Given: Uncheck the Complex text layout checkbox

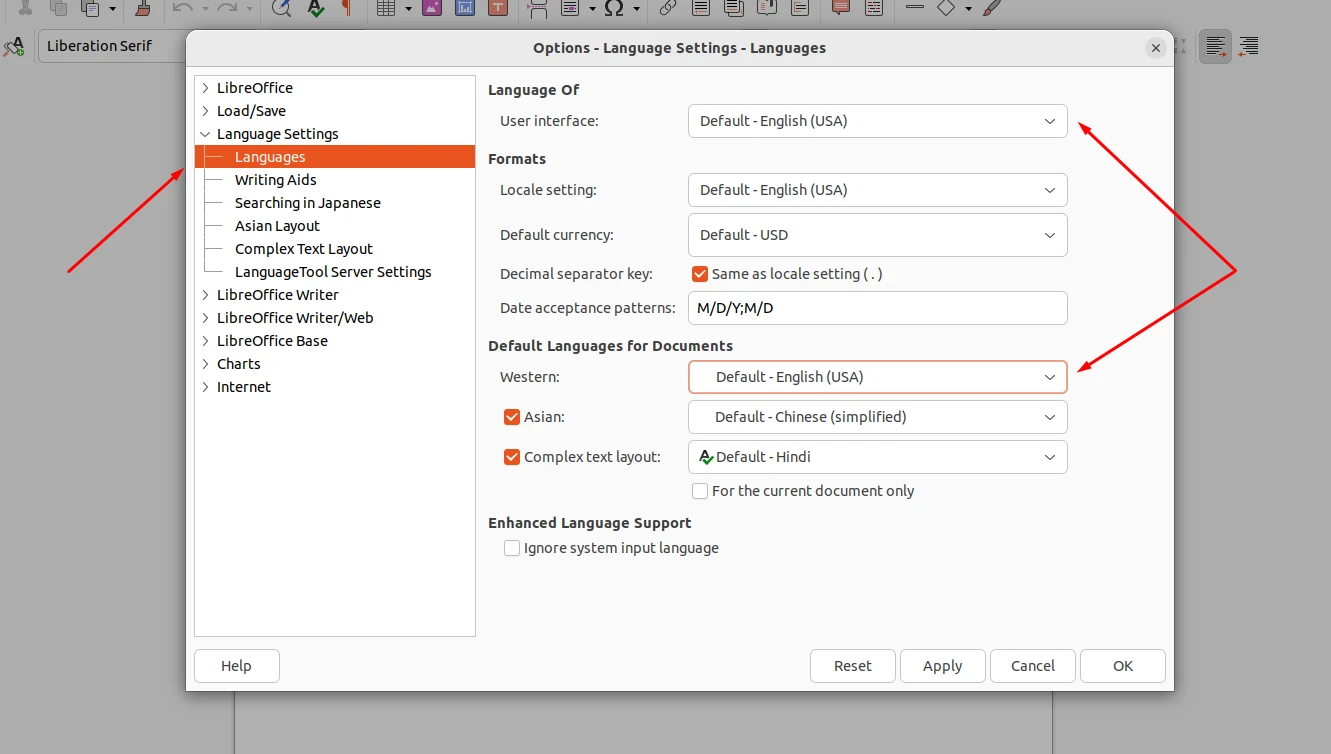Looking at the screenshot, I should click(x=512, y=457).
